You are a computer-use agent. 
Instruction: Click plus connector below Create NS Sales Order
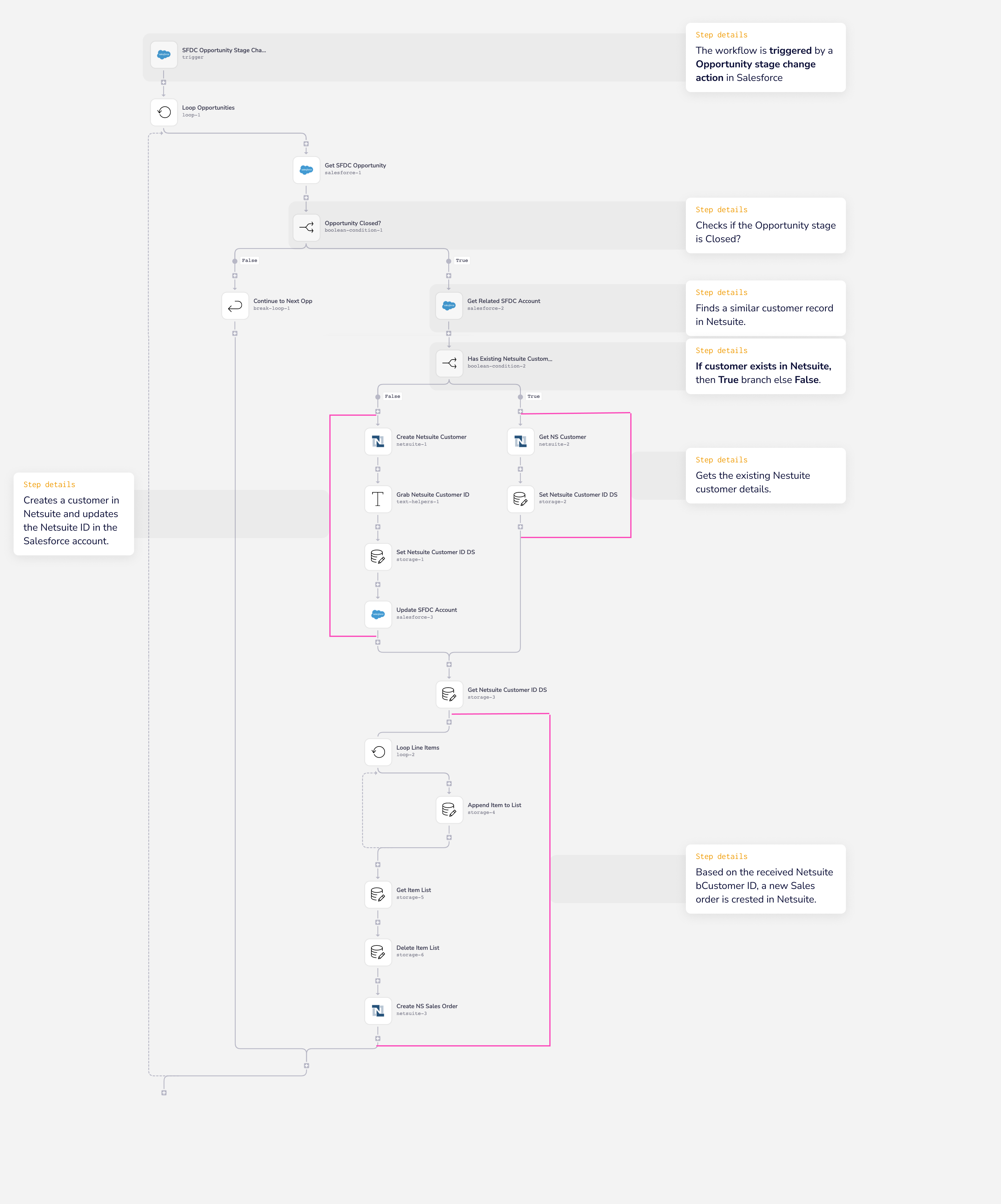click(x=378, y=1039)
